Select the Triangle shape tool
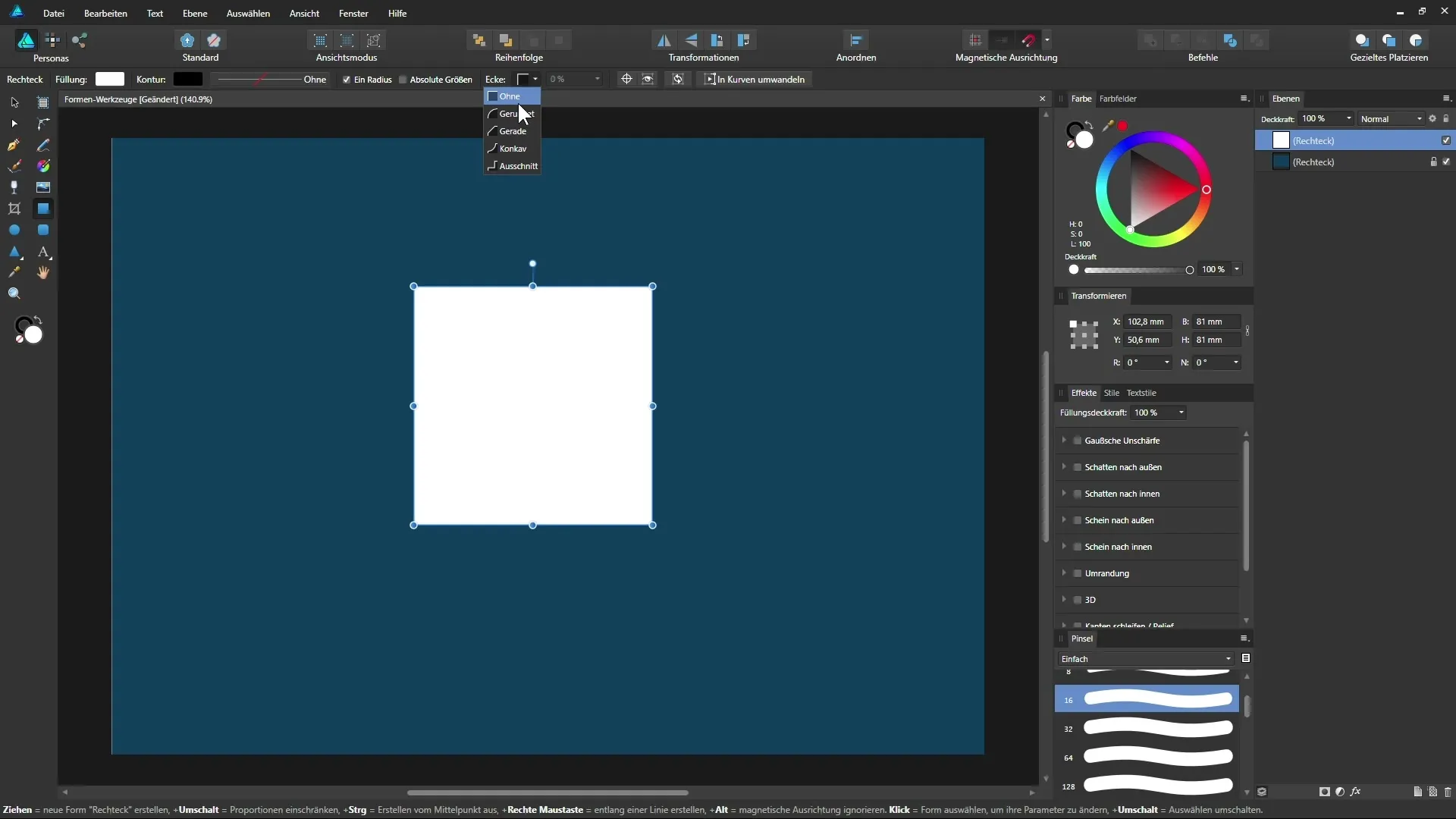 14,252
